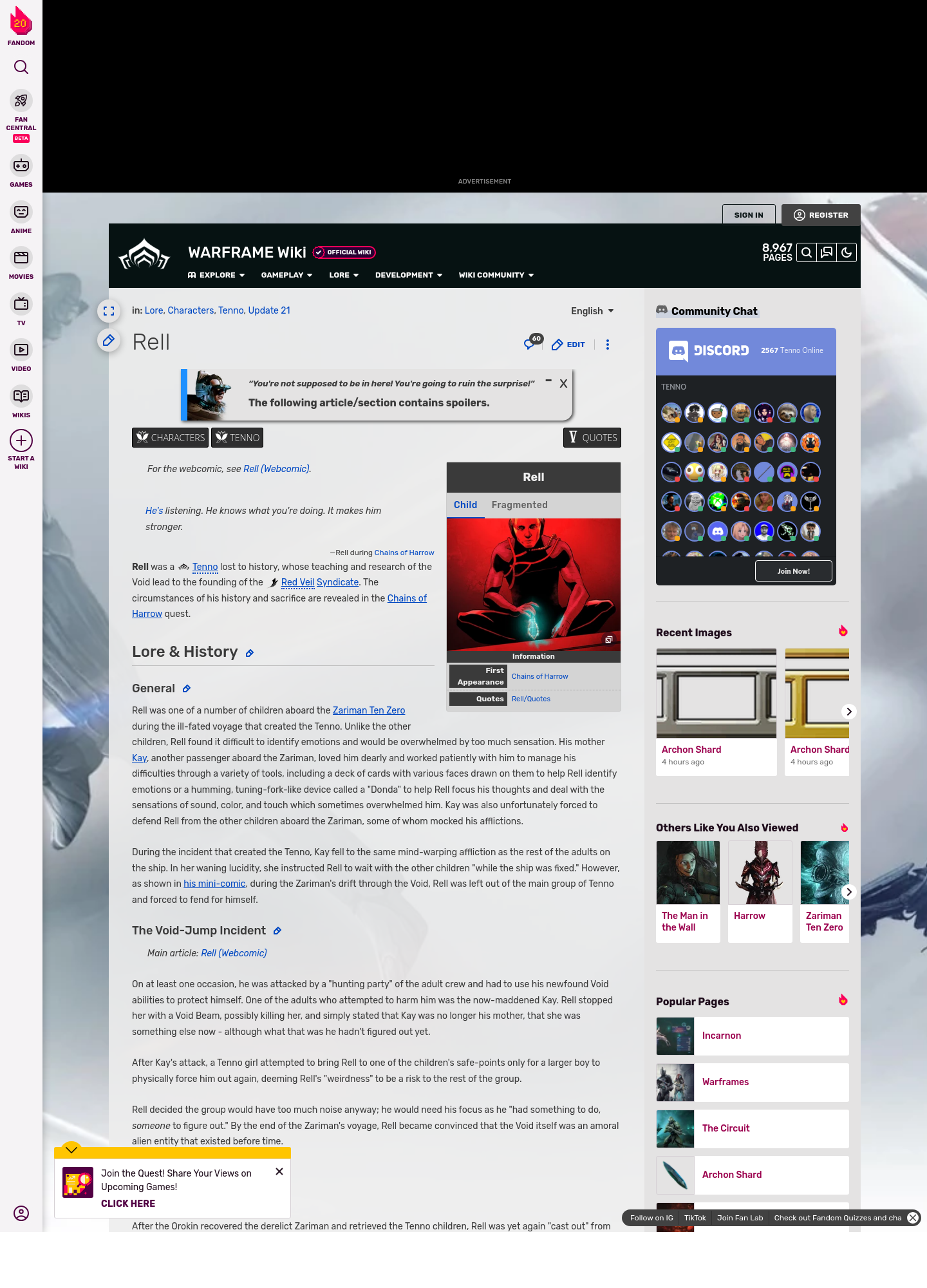Open The Man in the Wall card
Screen dimensions: 927x1288
(x=688, y=892)
